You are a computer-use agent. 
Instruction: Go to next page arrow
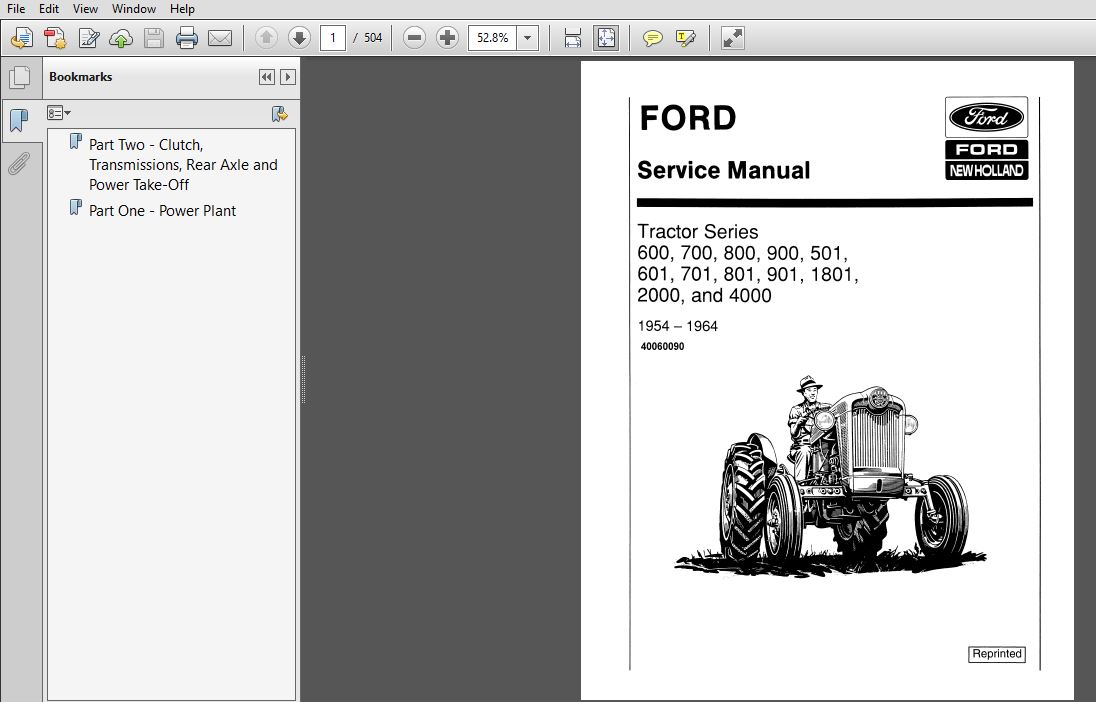(x=299, y=38)
